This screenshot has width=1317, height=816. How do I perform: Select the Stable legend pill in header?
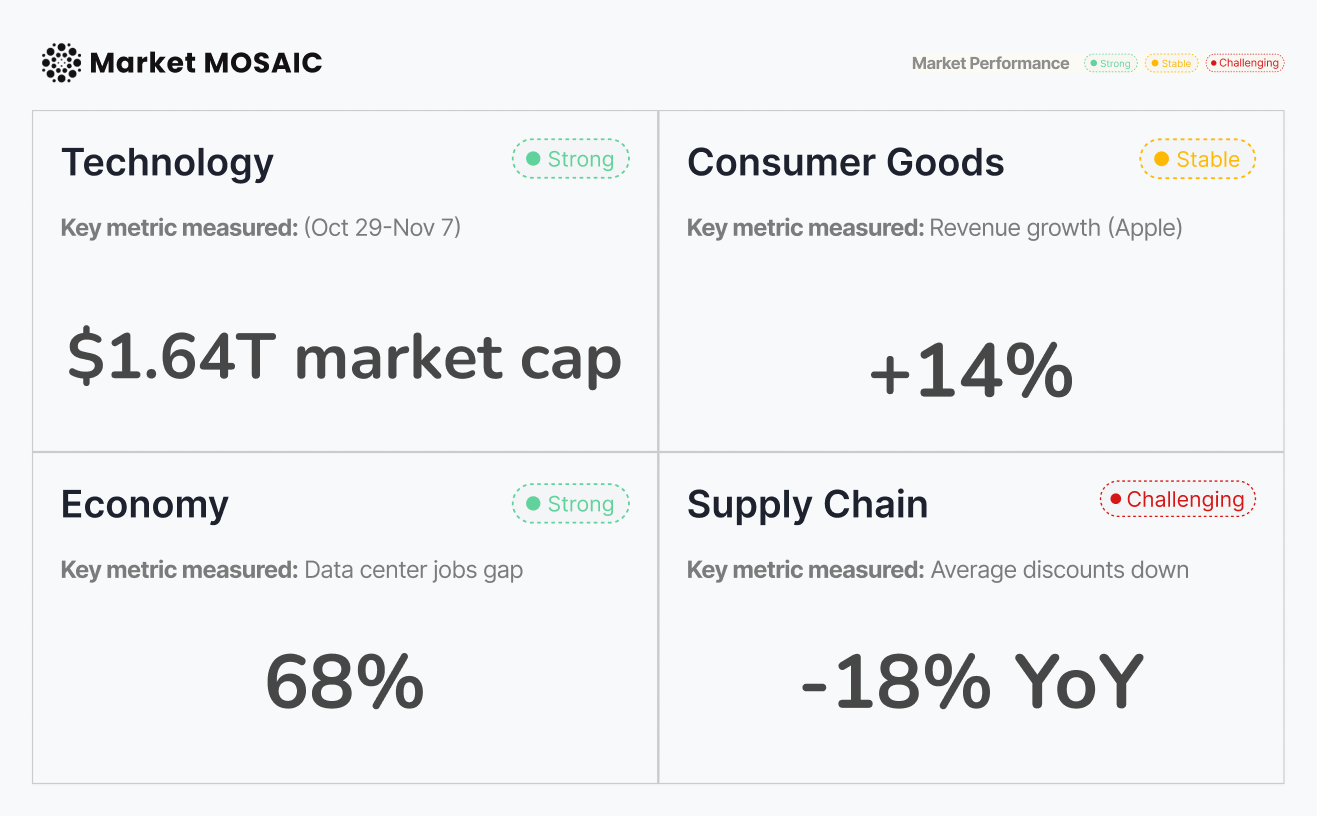pyautogui.click(x=1171, y=63)
